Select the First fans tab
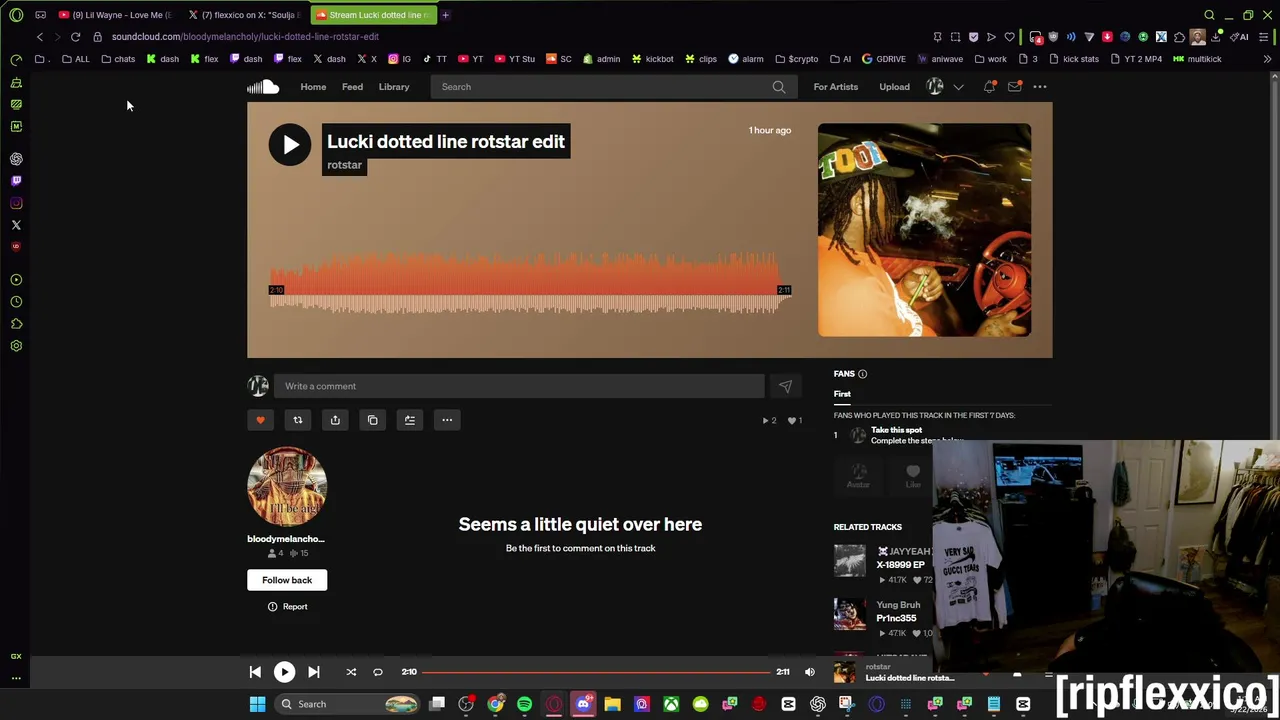This screenshot has height=720, width=1280. point(842,394)
